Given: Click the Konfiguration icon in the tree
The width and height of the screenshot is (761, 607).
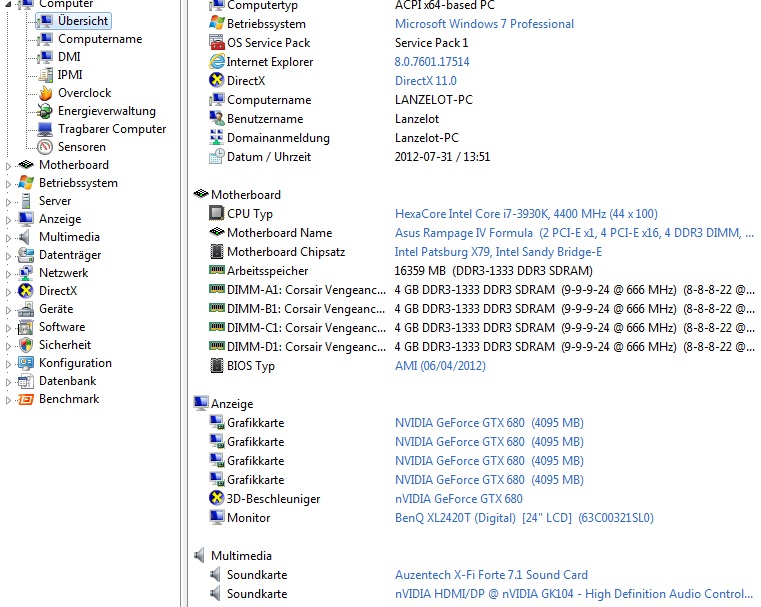Looking at the screenshot, I should 25,363.
